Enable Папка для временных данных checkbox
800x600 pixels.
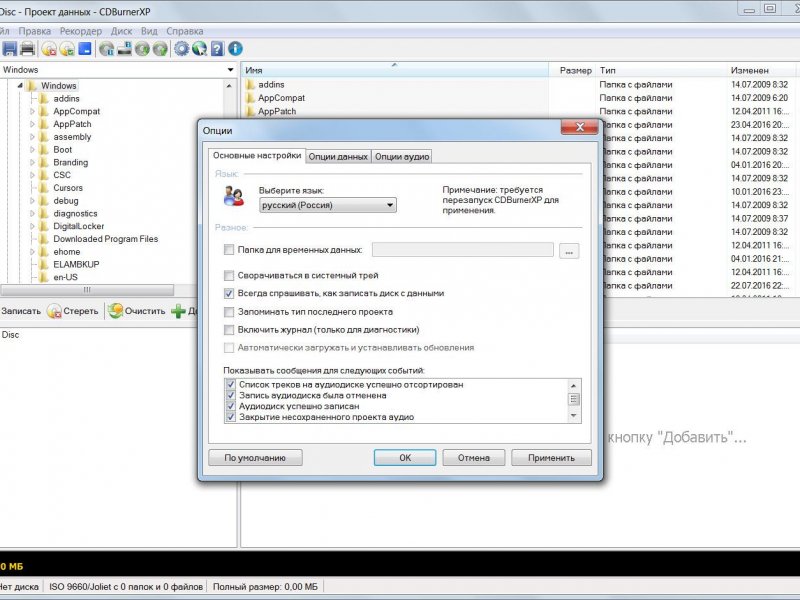pyautogui.click(x=229, y=249)
